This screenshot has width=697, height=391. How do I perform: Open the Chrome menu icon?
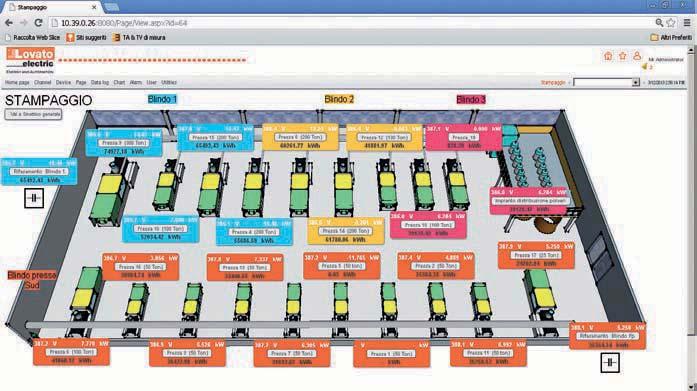pos(687,23)
